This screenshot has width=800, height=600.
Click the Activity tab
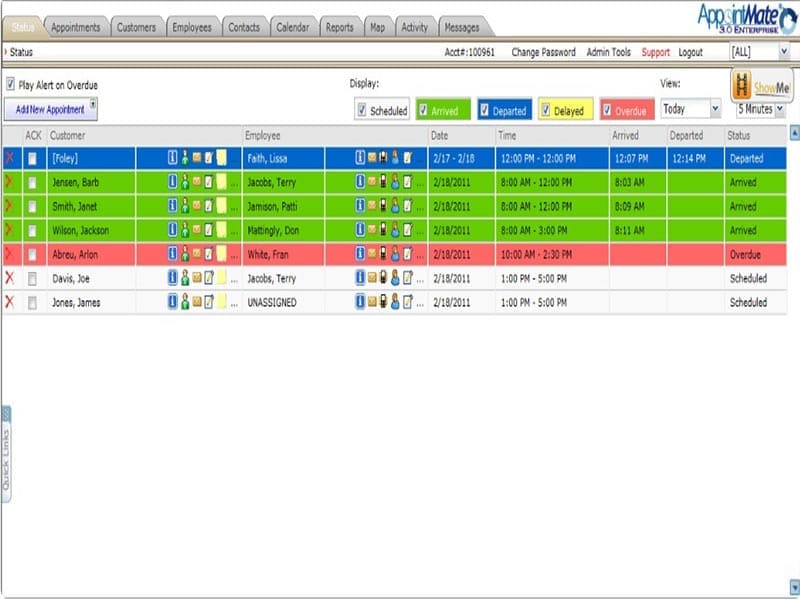point(414,27)
